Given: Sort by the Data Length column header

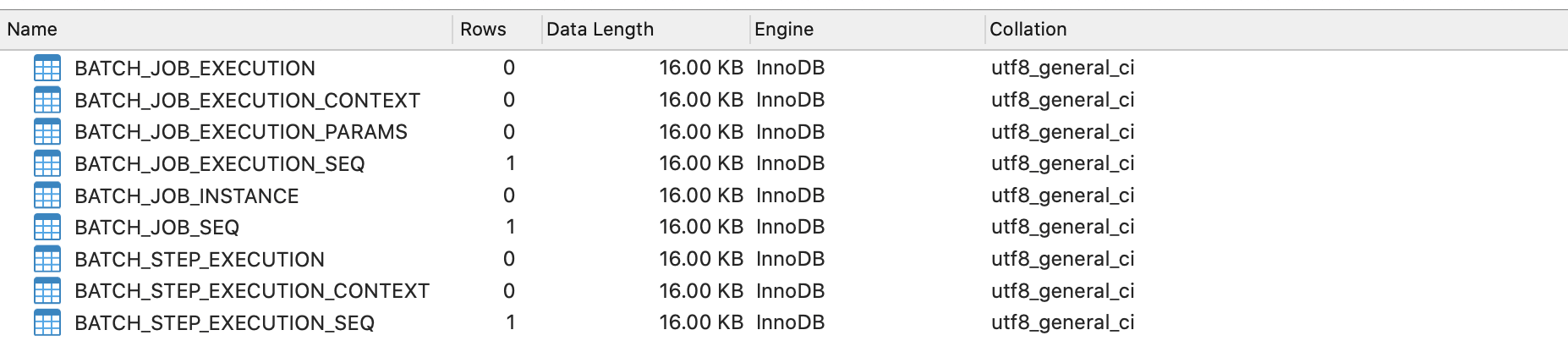Looking at the screenshot, I should click(x=646, y=30).
